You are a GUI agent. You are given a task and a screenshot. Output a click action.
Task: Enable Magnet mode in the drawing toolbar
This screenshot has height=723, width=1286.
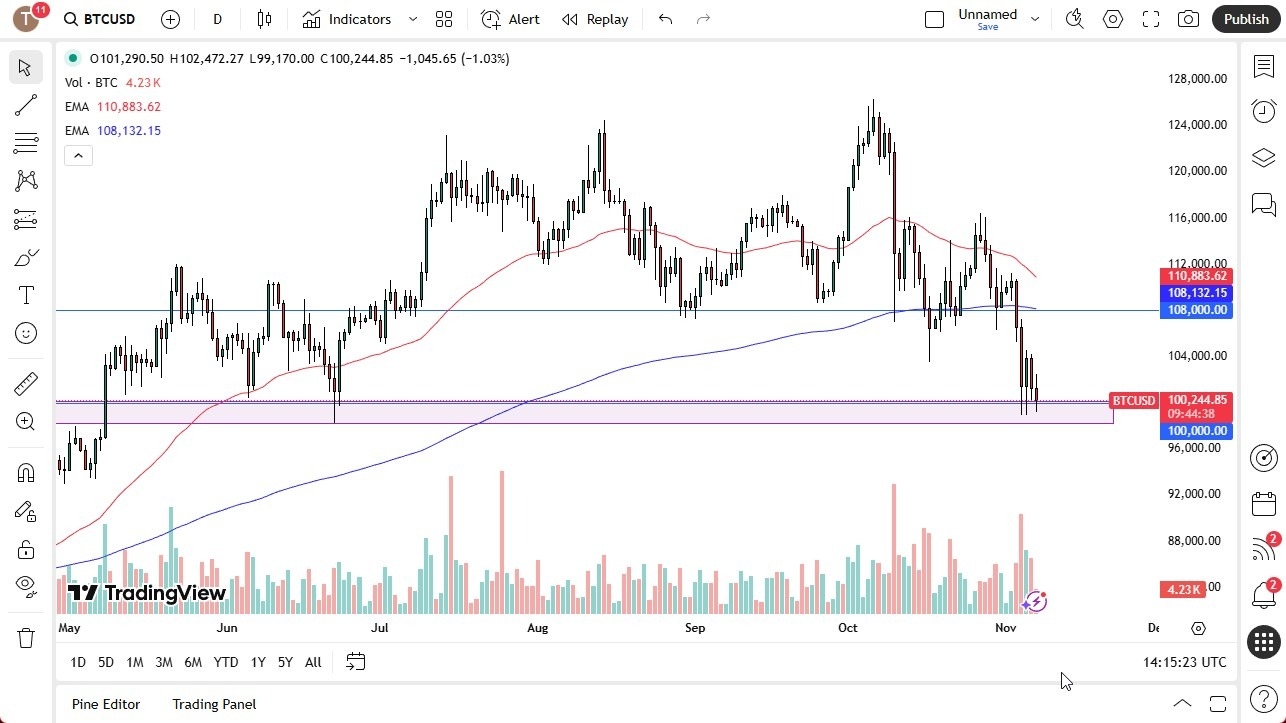[26, 471]
